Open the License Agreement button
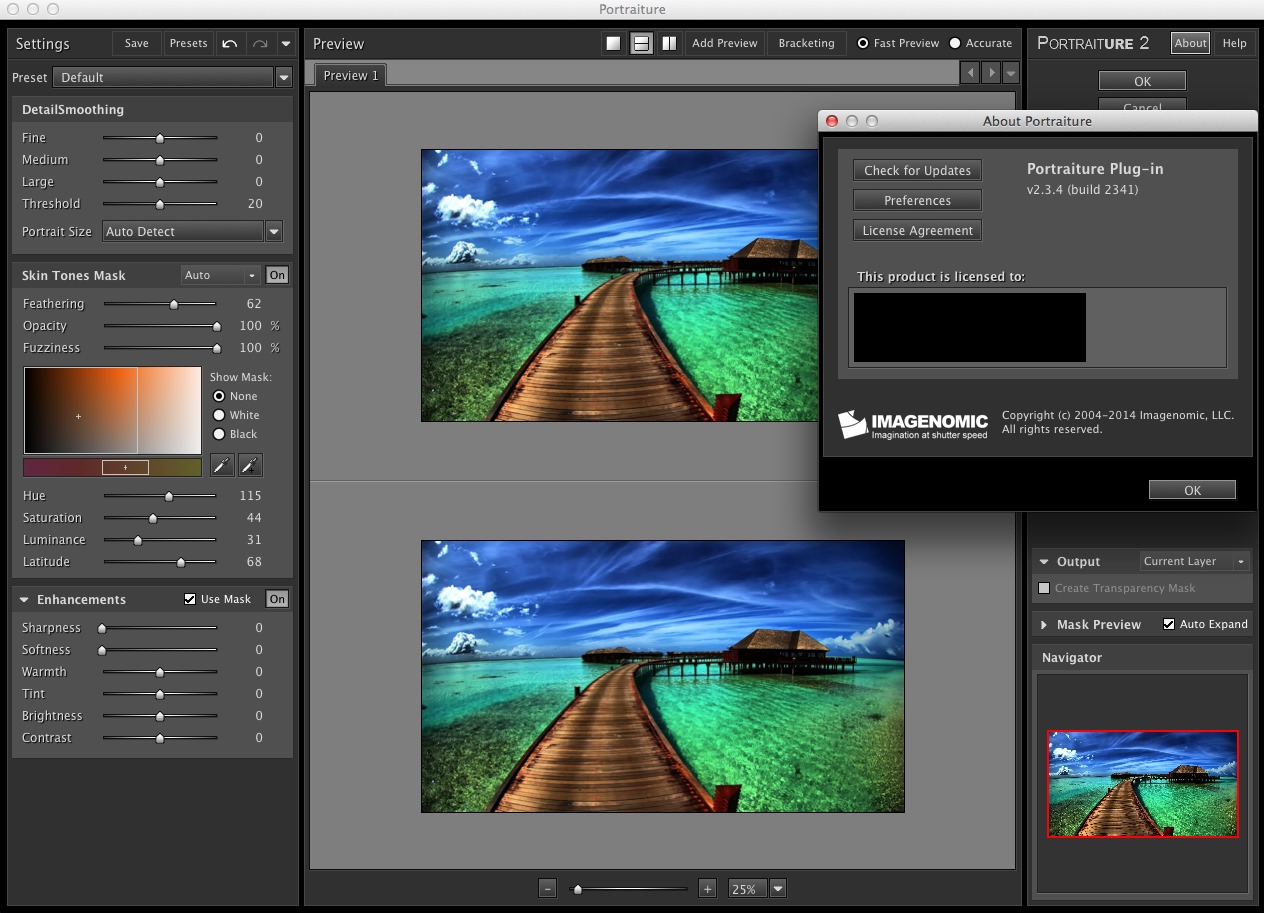The height and width of the screenshot is (913, 1264). coord(917,230)
